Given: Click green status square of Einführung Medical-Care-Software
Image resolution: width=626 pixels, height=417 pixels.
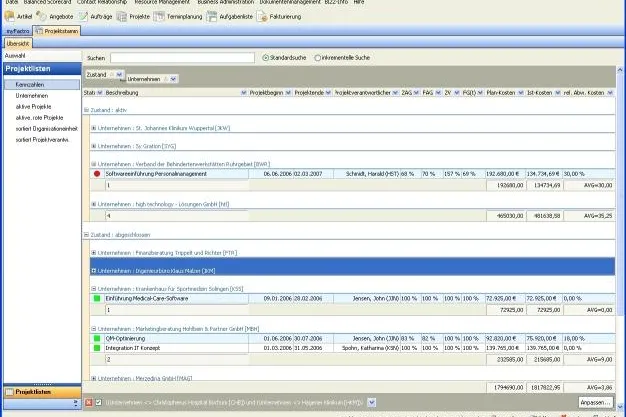Looking at the screenshot, I should click(97, 298).
